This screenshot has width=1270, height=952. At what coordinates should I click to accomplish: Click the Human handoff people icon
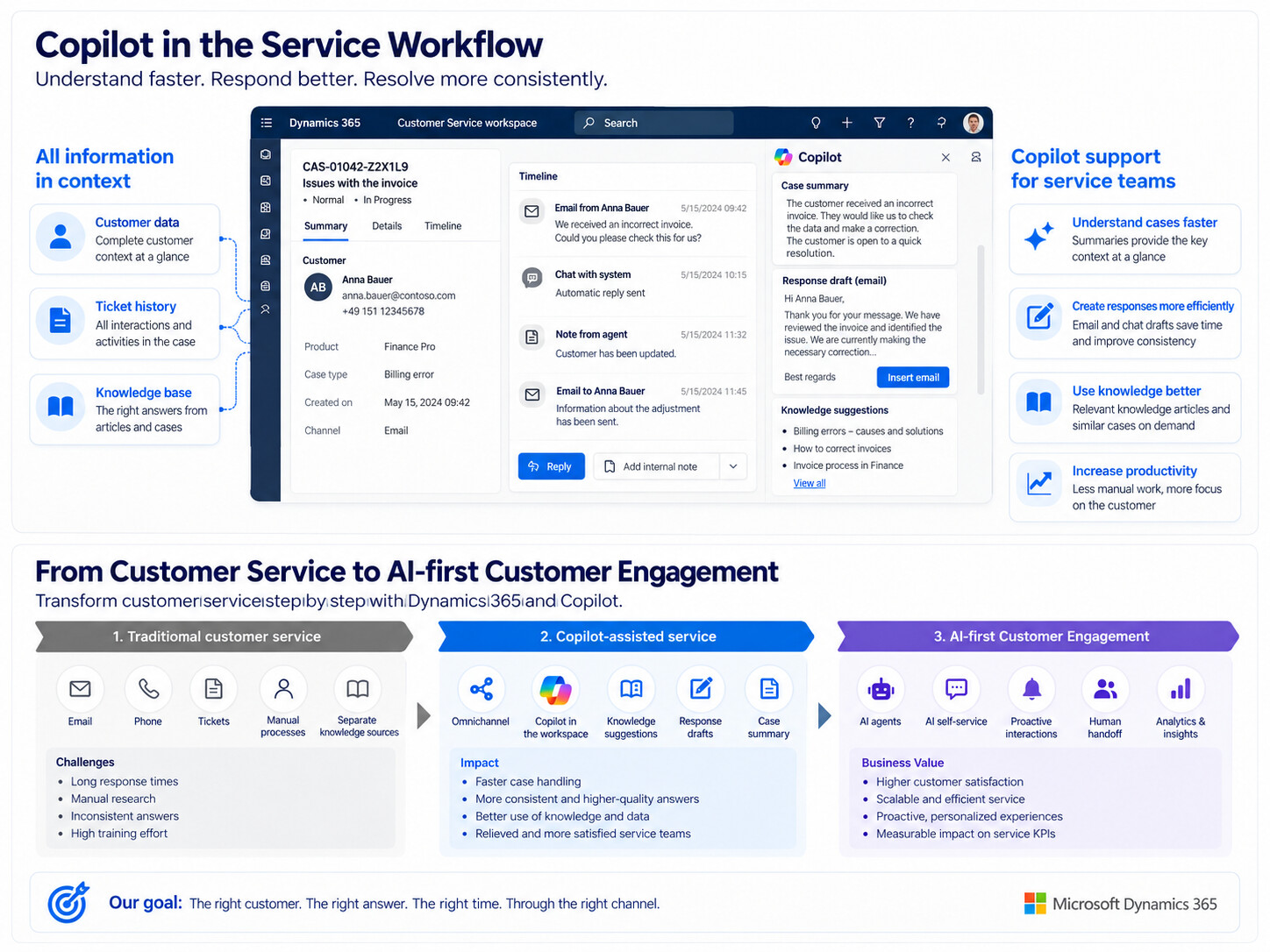[1105, 689]
